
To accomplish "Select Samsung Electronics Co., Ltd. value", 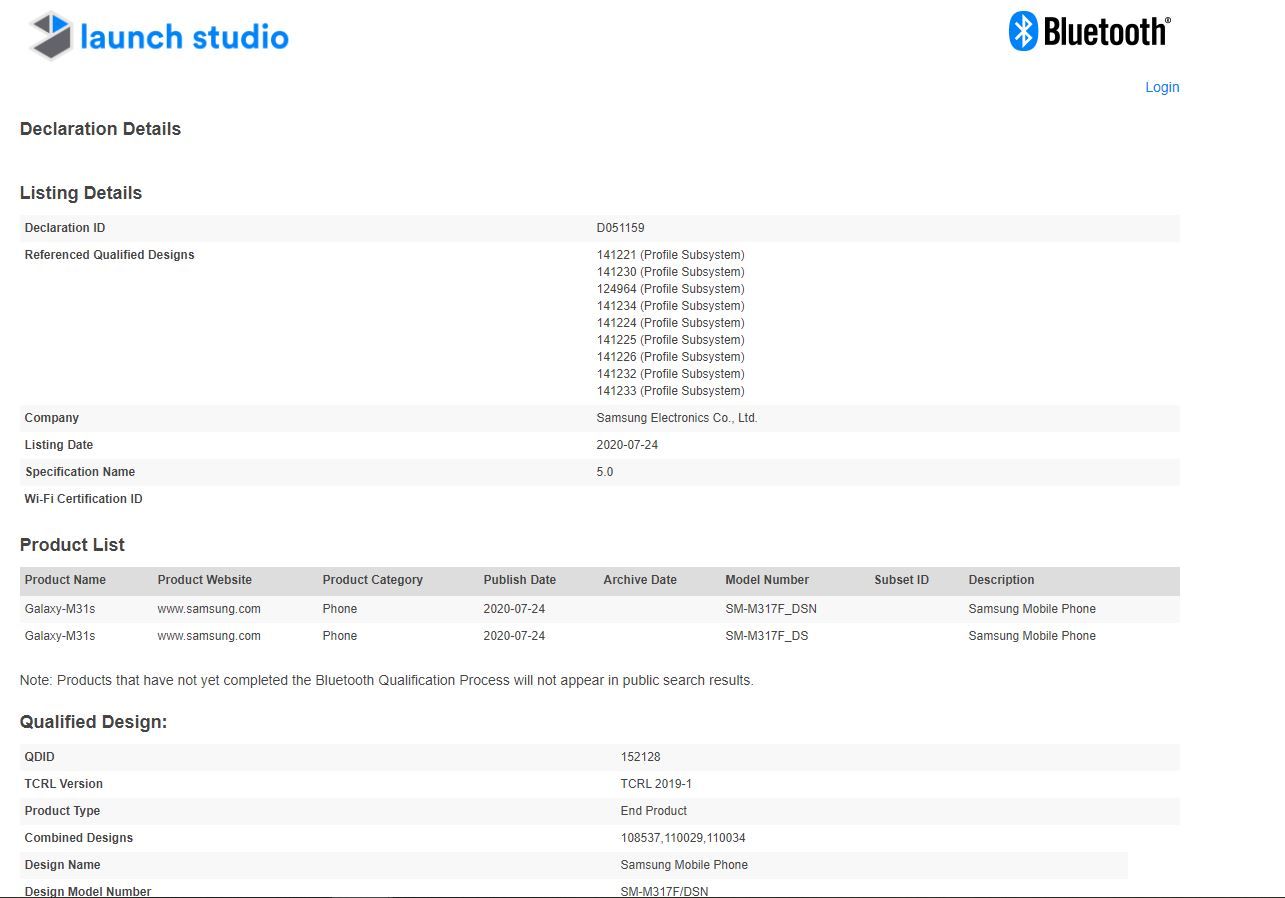I will click(x=677, y=418).
